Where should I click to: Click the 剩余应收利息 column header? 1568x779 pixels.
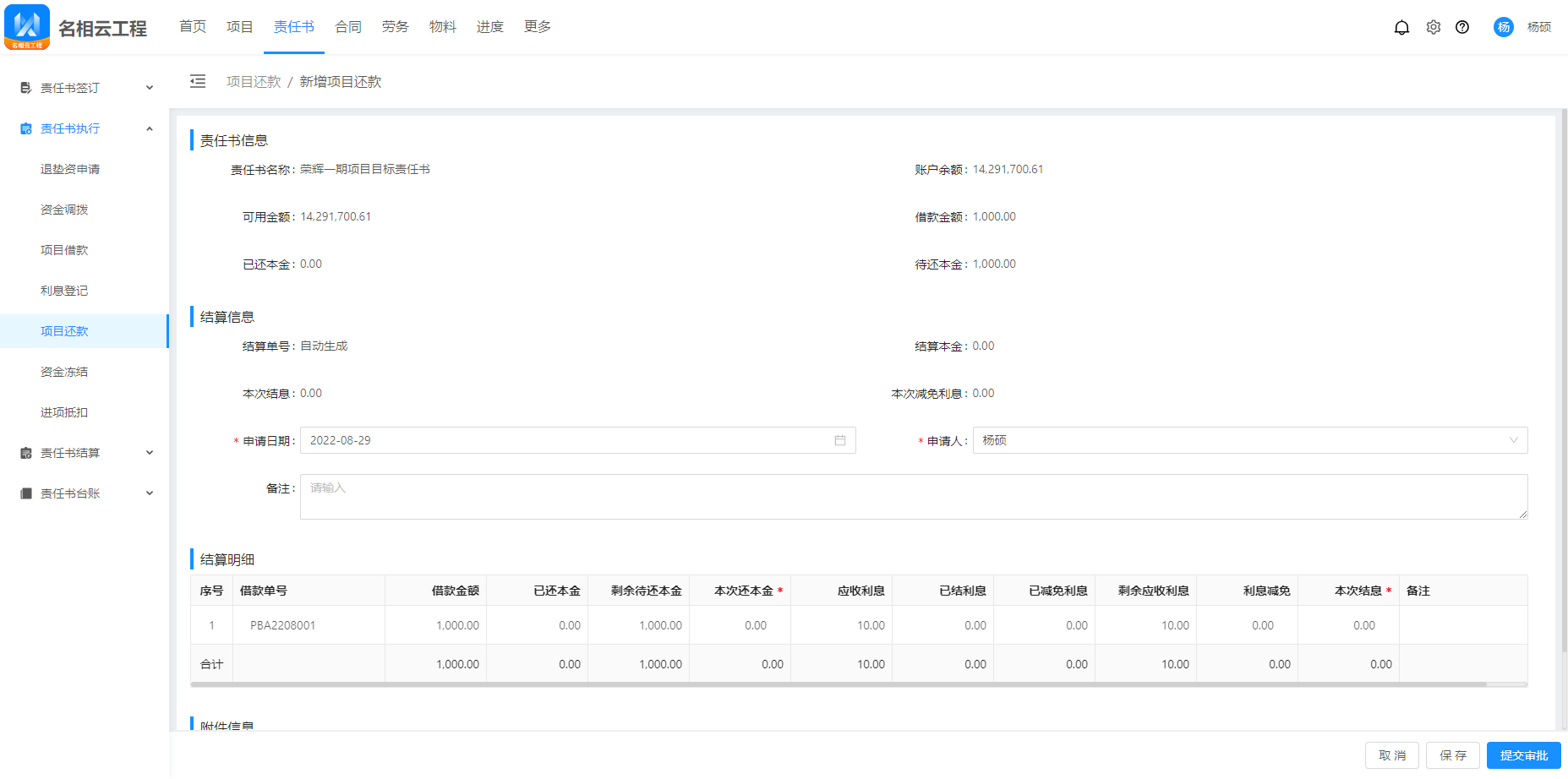pos(1145,591)
